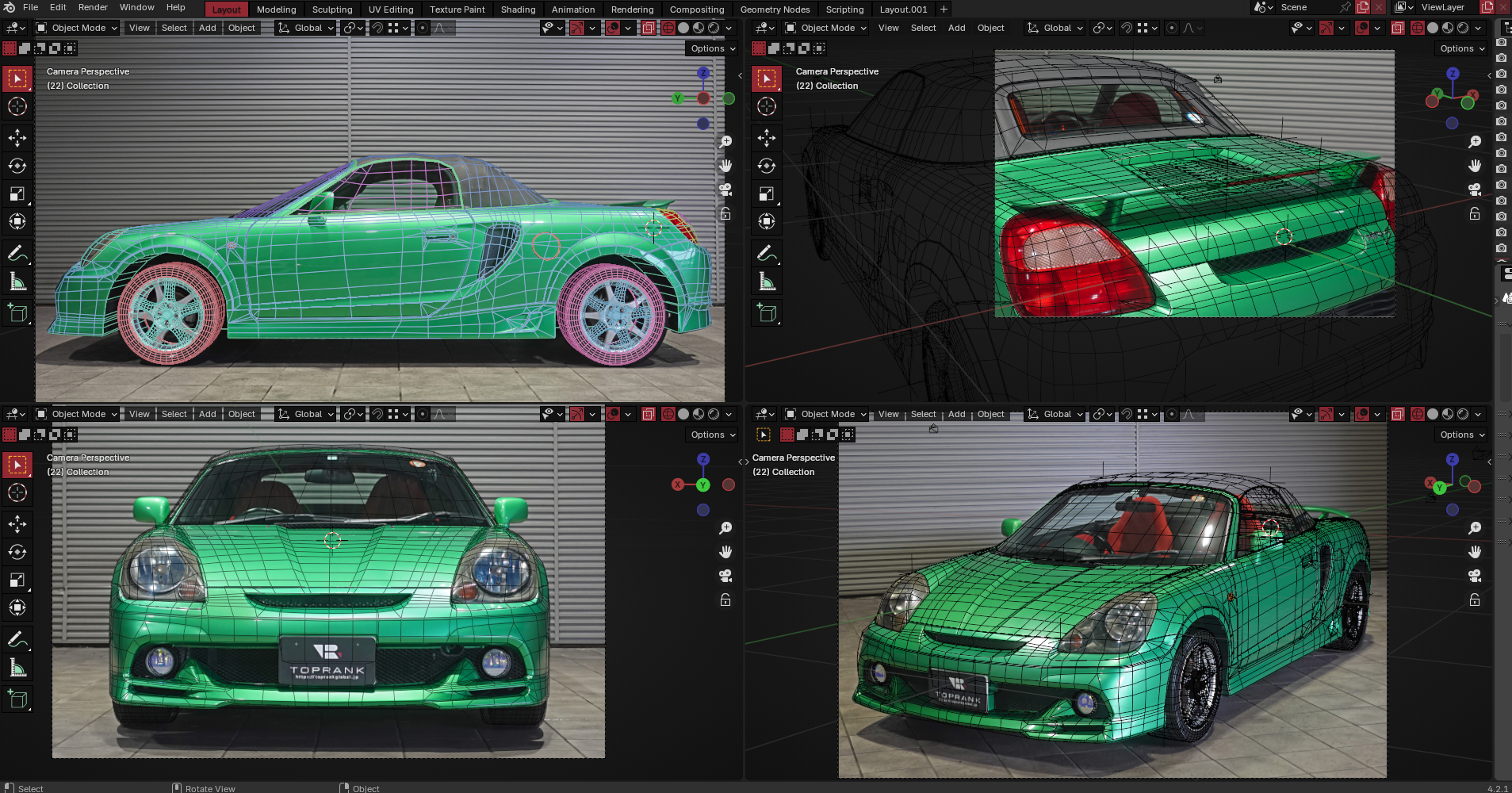Open Global orientation dropdown in top-right viewport

1055,28
